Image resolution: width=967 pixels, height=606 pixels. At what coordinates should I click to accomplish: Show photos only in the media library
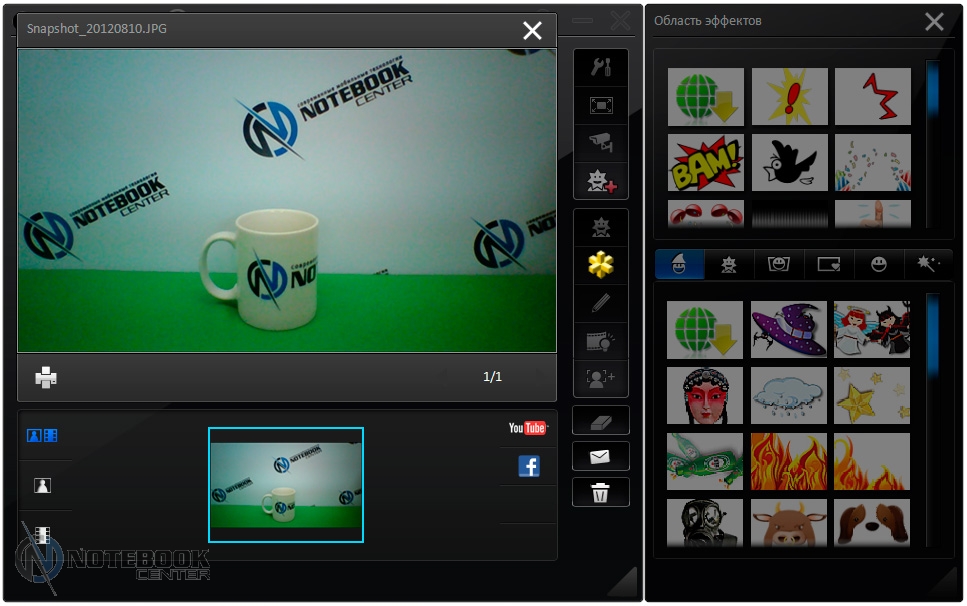pos(42,486)
